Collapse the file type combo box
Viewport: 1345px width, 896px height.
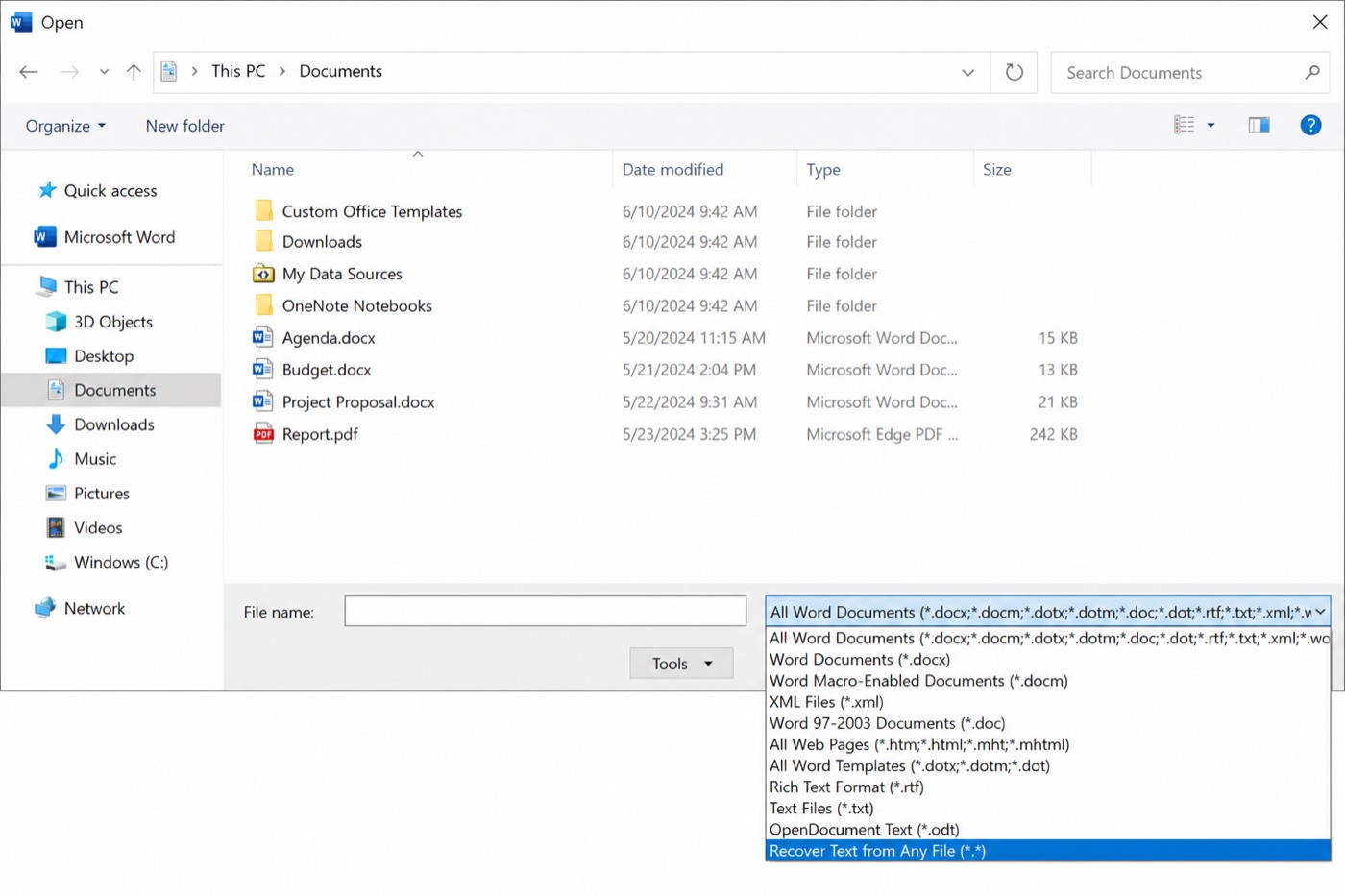point(1321,612)
